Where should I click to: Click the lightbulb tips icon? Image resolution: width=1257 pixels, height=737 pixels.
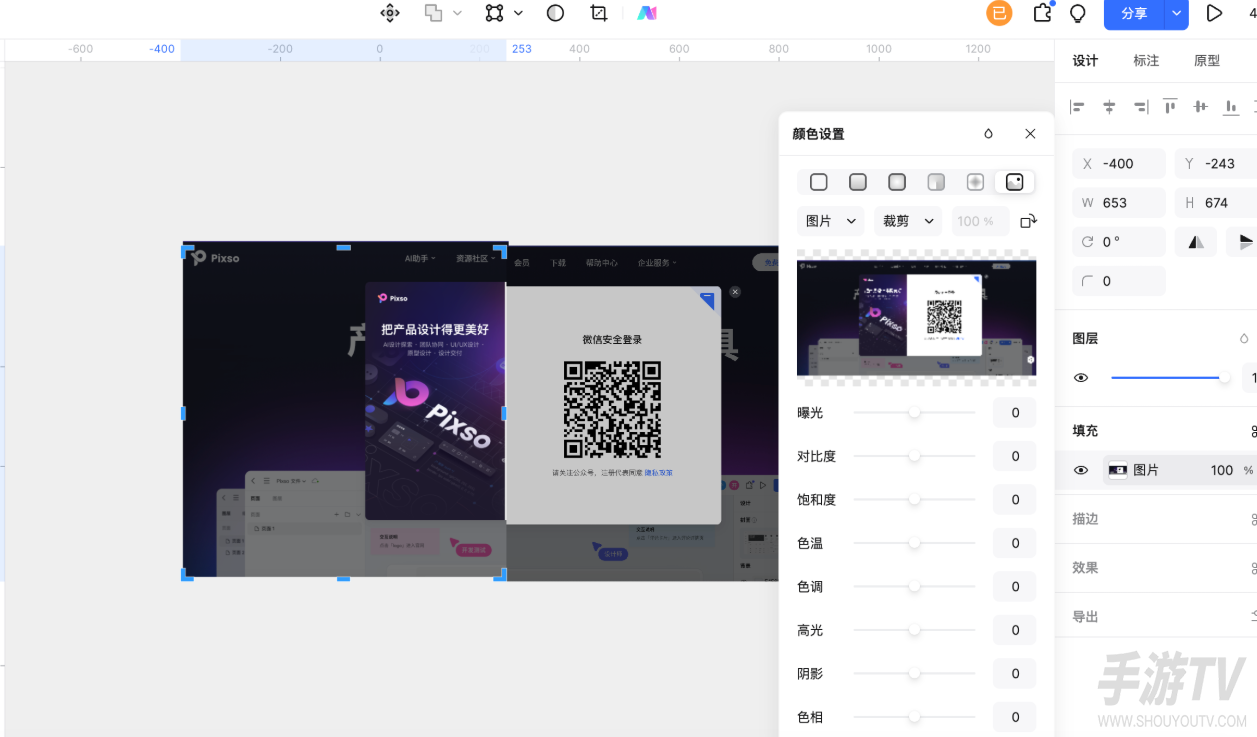pyautogui.click(x=1078, y=13)
